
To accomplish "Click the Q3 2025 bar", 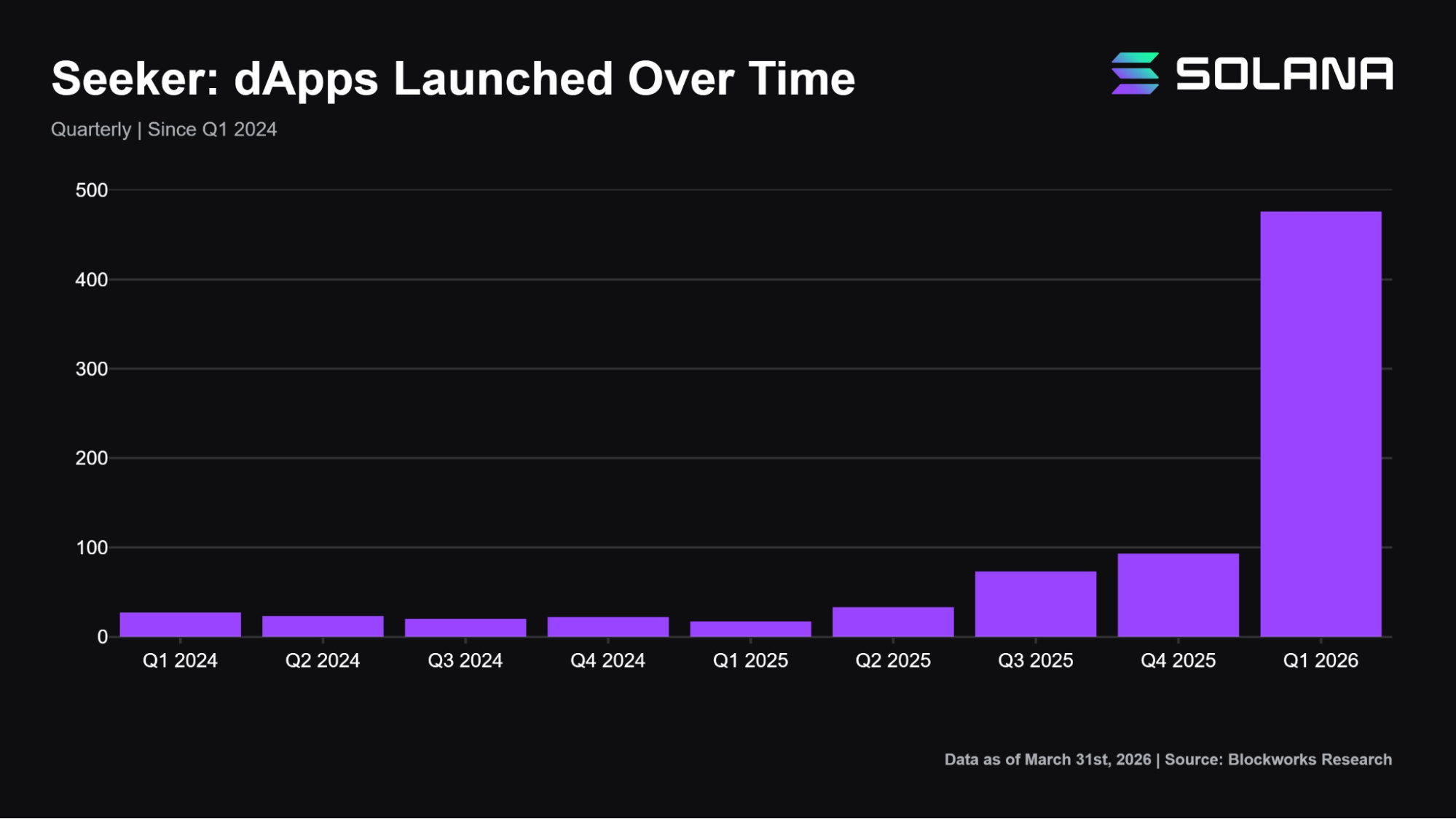I will (x=1036, y=604).
